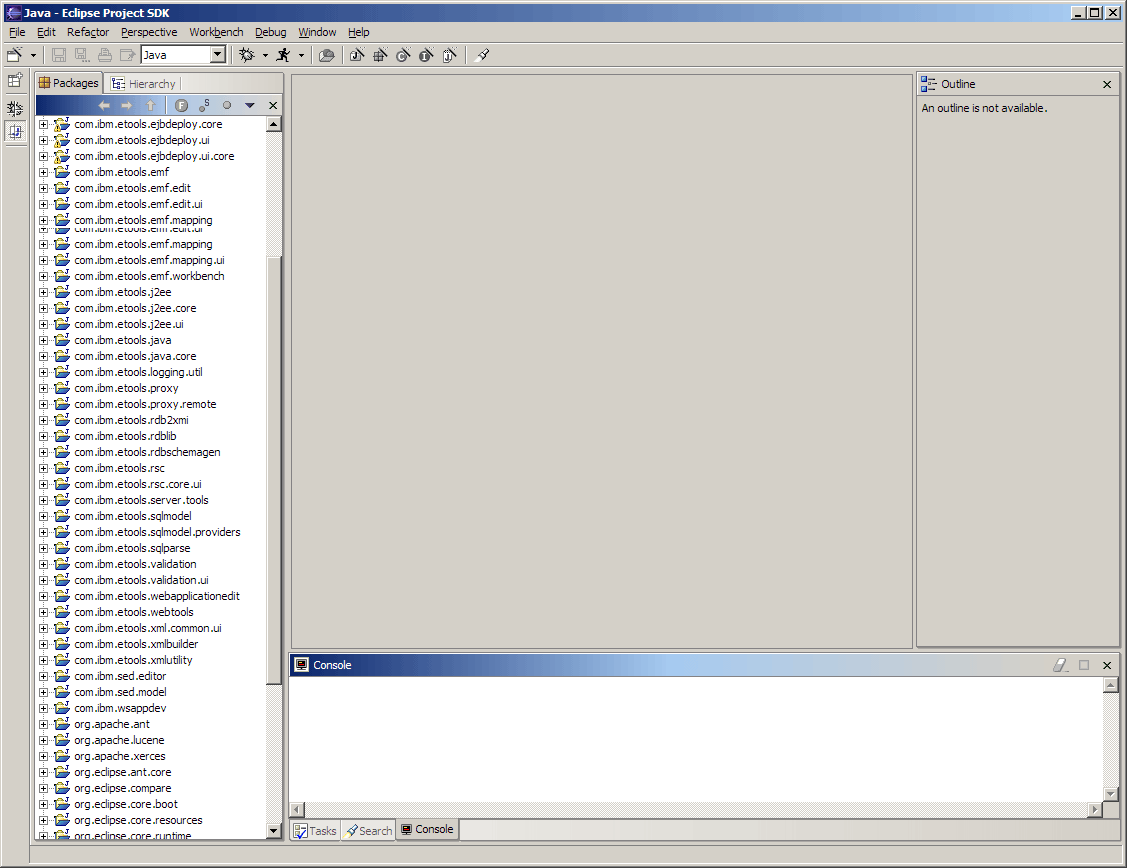Close the Packages view

273,106
